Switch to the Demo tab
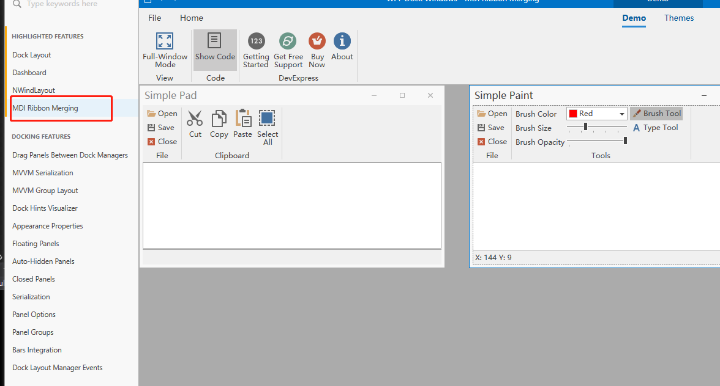Screen dimensions: 720x386 click(x=634, y=18)
